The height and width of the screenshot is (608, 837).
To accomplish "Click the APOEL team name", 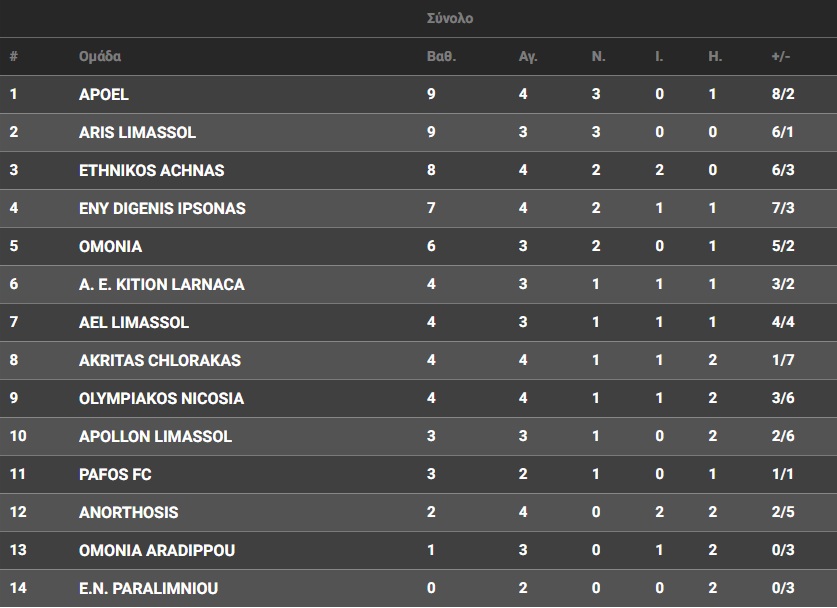I will point(104,95).
